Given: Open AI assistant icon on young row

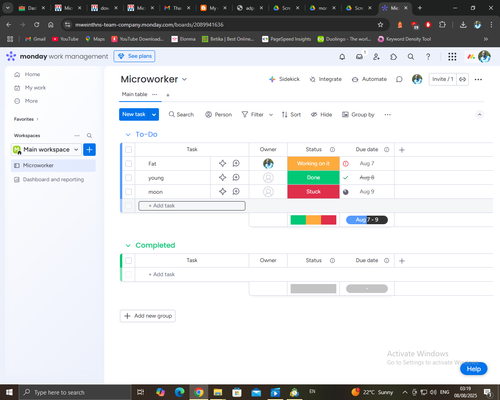Looking at the screenshot, I should [222, 177].
